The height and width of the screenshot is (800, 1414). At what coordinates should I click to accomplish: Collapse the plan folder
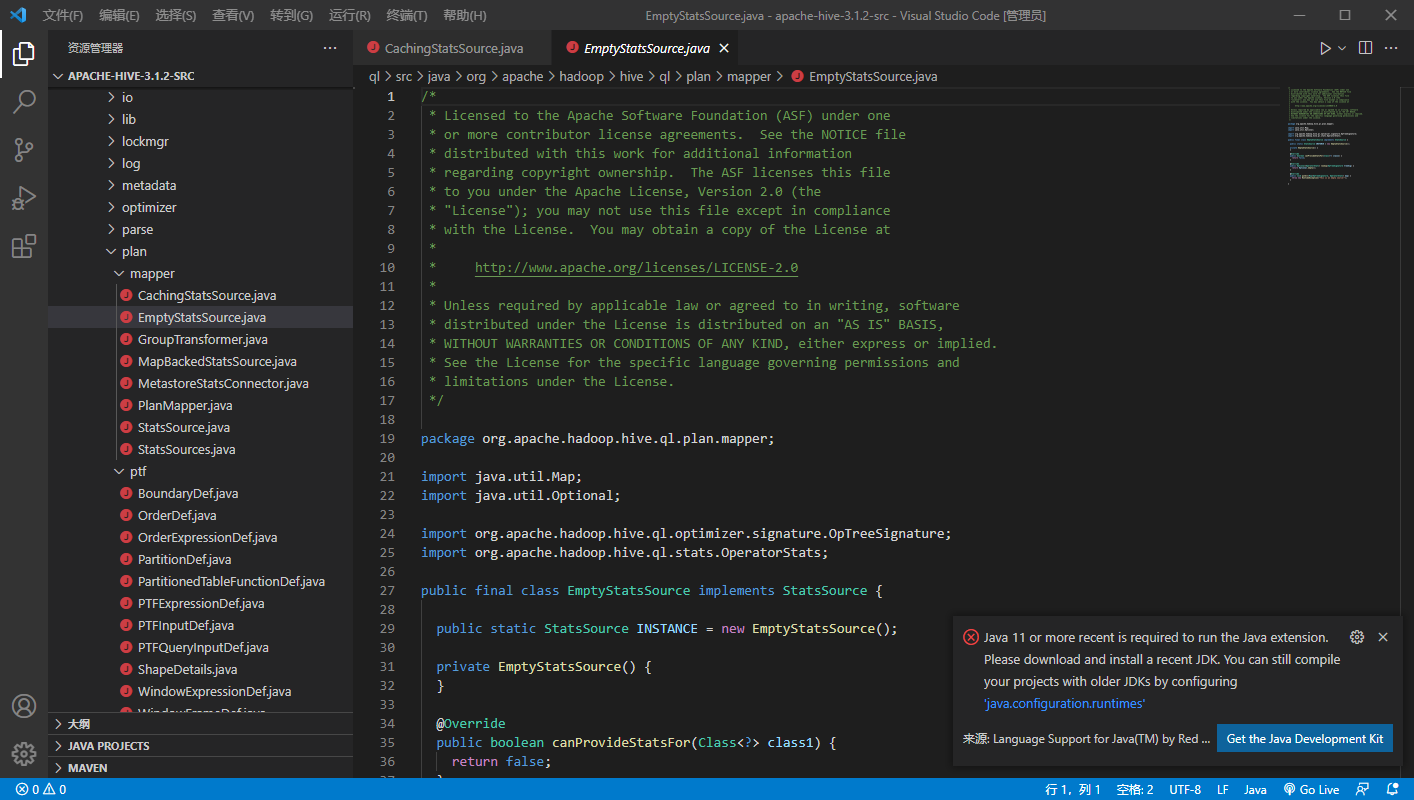(200, 251)
